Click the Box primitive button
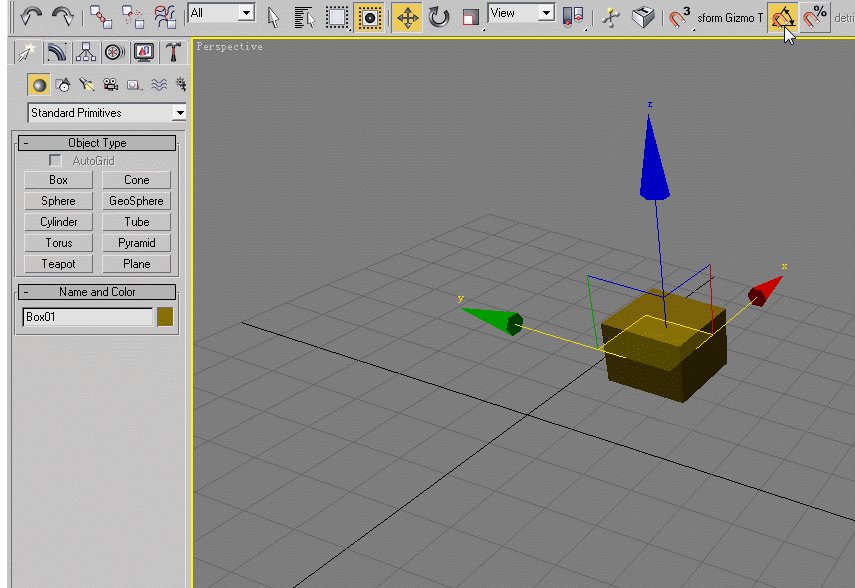 [58, 180]
